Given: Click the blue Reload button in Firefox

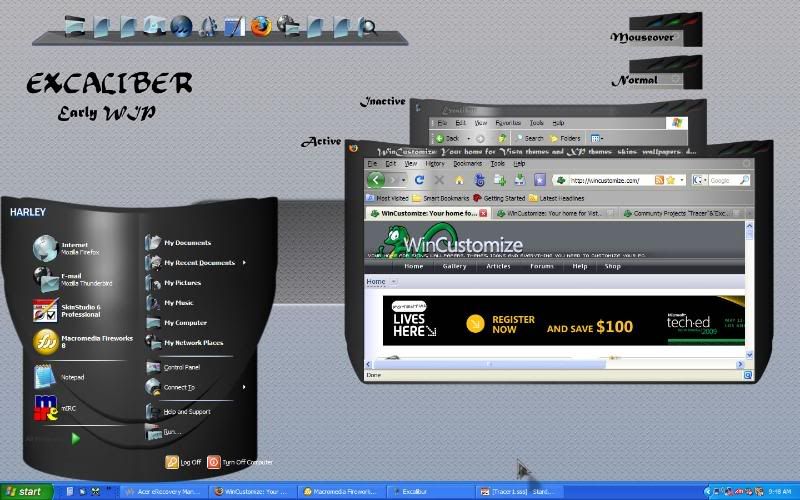Looking at the screenshot, I should [x=419, y=180].
